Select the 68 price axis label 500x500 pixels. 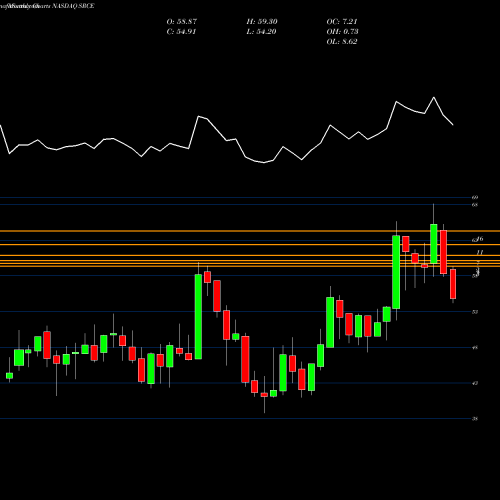coord(475,205)
